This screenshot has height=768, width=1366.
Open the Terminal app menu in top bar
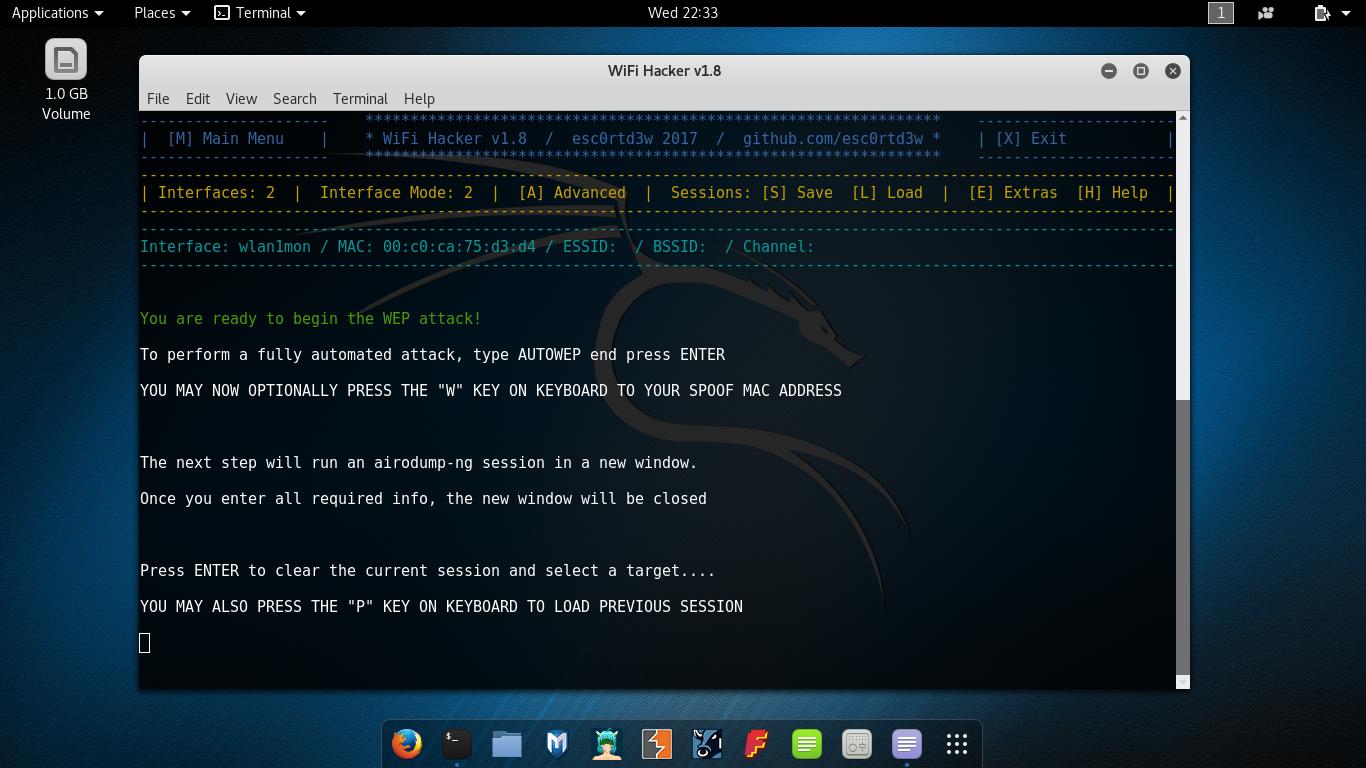coord(260,13)
